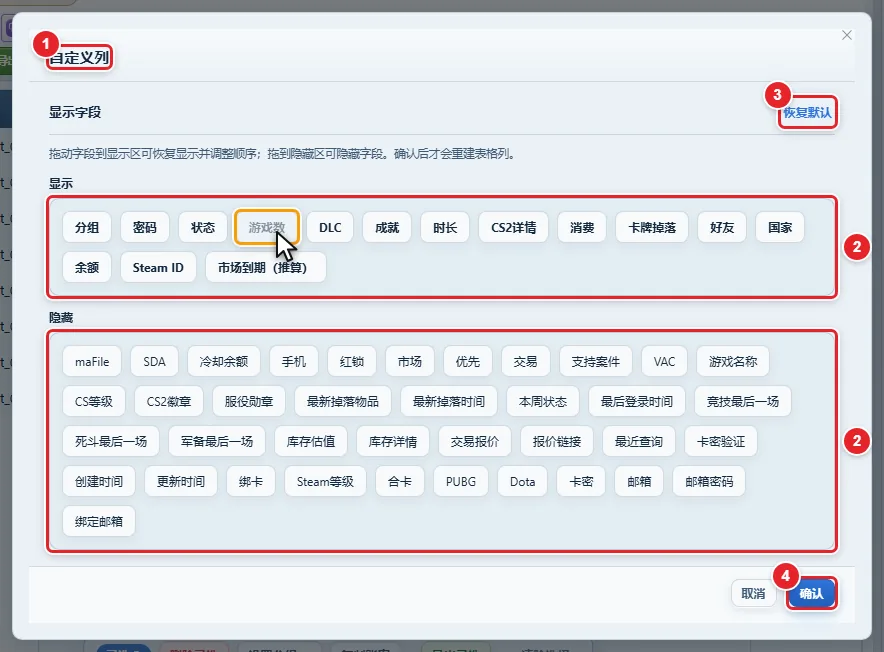This screenshot has height=652, width=884.
Task: Select the 余额 field chip
Action: click(x=87, y=267)
